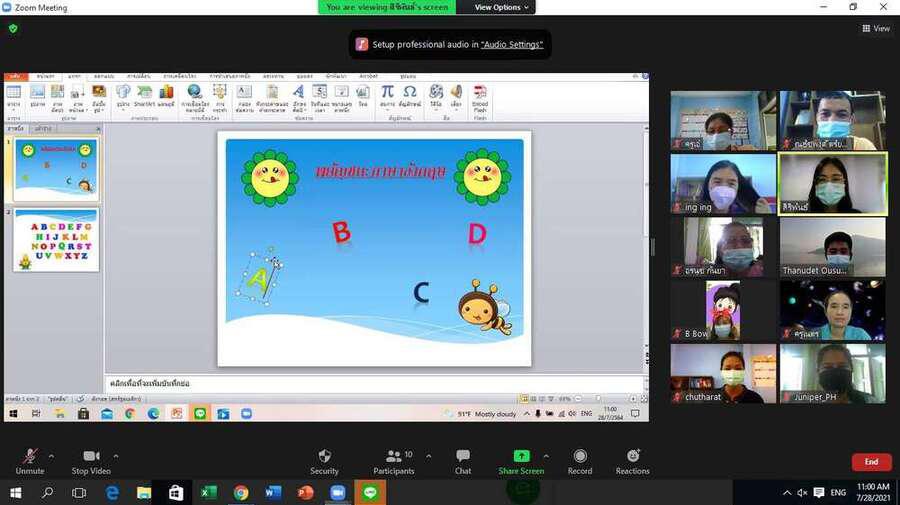This screenshot has width=900, height=505.
Task: Click the red End meeting button
Action: (871, 462)
